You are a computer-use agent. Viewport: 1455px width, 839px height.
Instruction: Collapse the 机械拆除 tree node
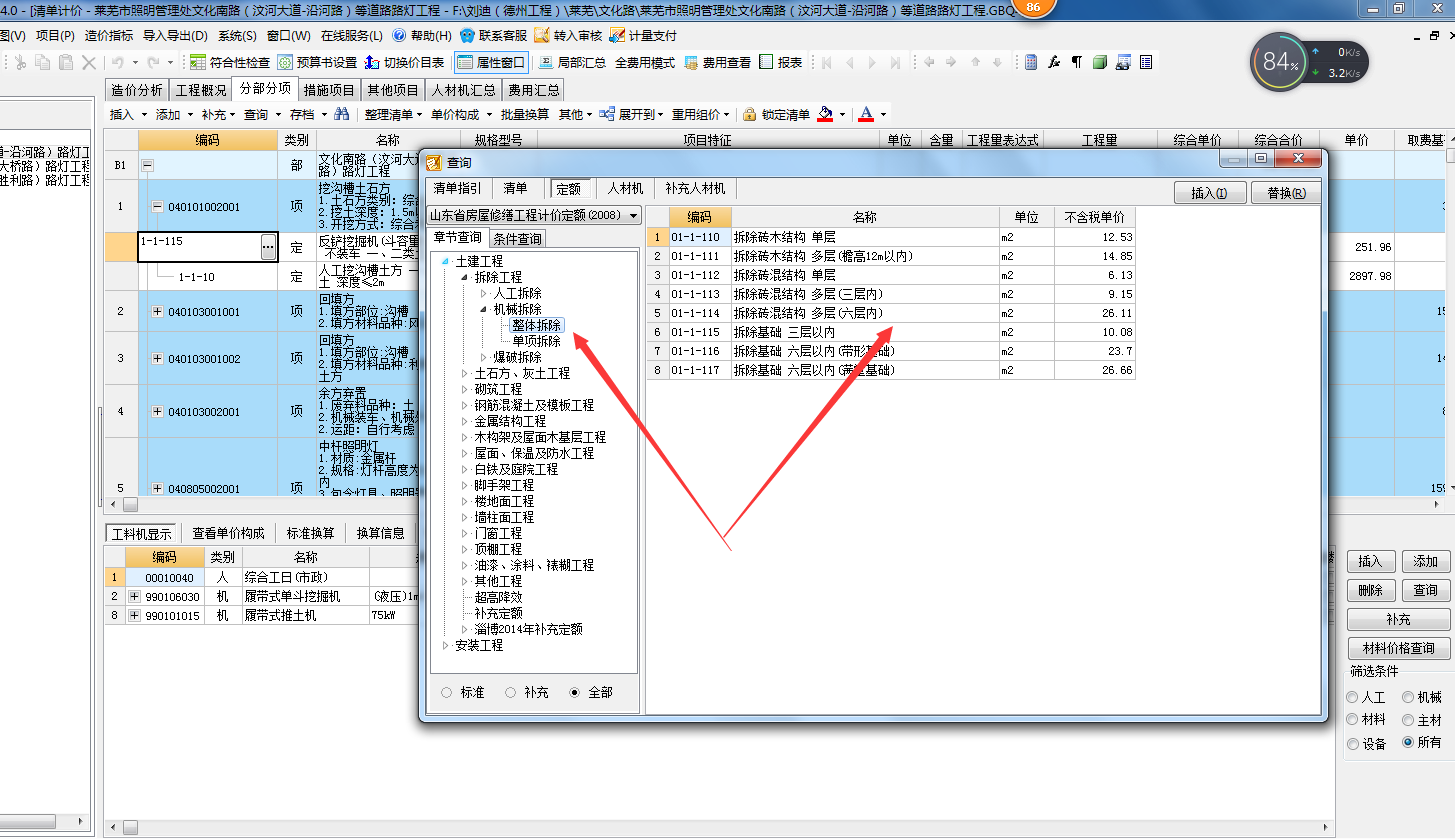tap(484, 309)
